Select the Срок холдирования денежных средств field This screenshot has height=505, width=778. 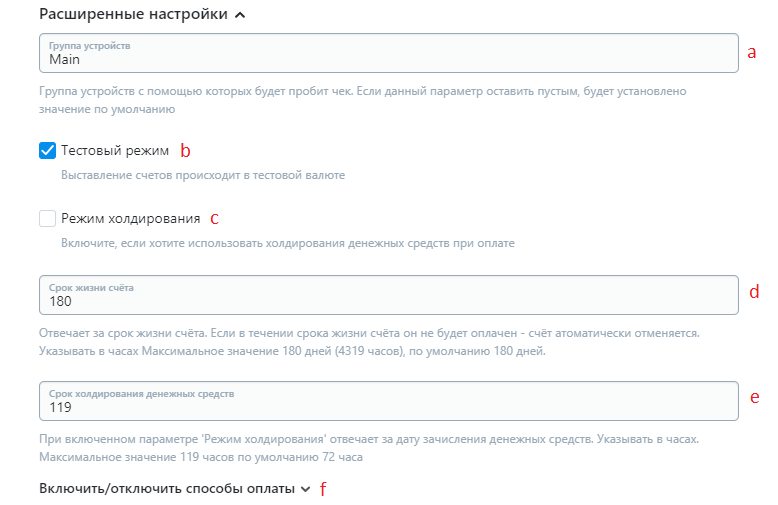pyautogui.click(x=388, y=401)
